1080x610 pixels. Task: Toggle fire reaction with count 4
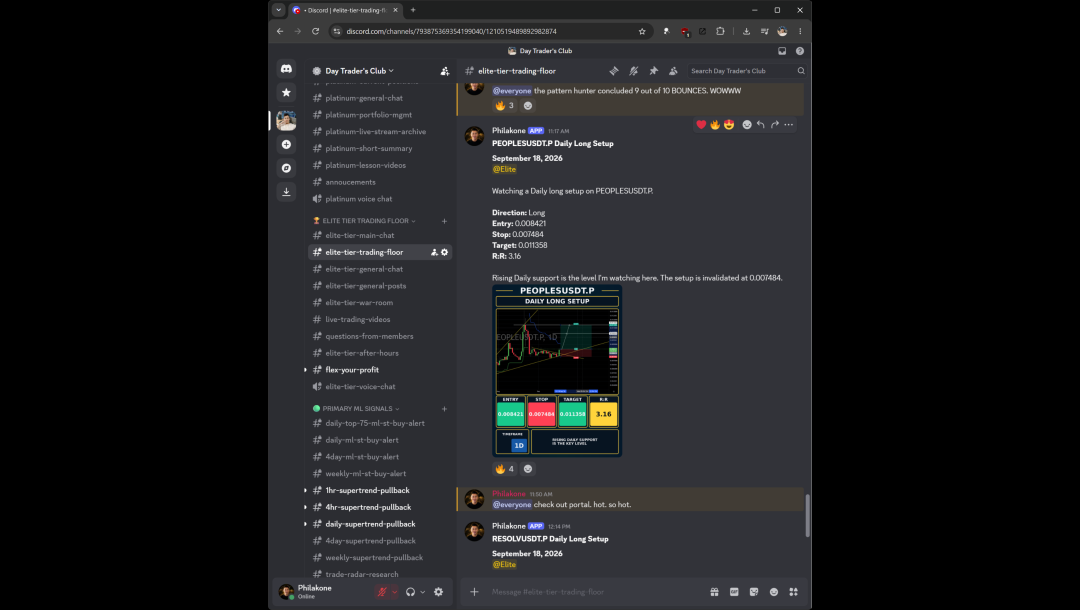point(505,469)
